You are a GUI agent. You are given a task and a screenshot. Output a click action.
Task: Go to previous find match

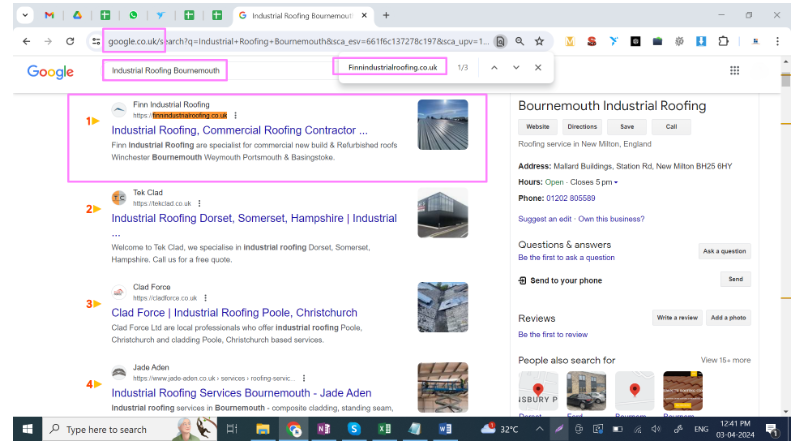point(494,67)
